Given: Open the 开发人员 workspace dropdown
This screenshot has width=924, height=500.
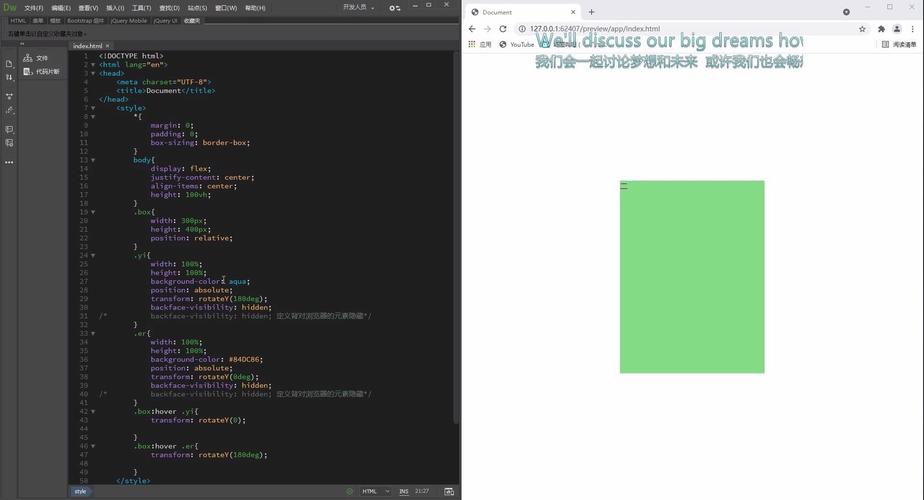Looking at the screenshot, I should [359, 7].
